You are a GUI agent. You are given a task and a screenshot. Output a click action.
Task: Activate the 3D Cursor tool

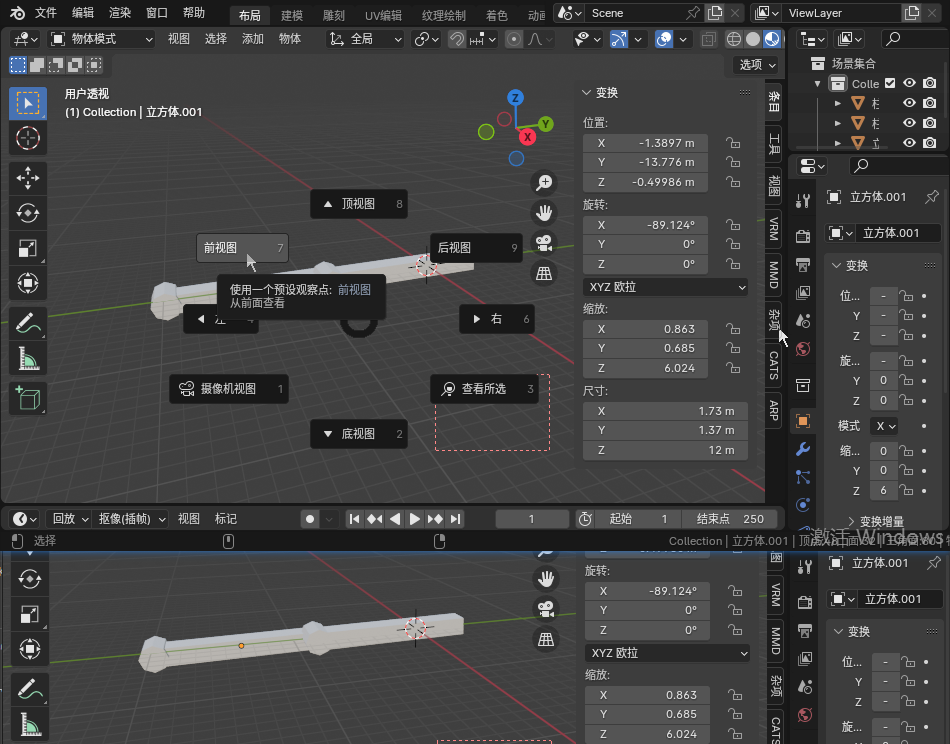(28, 138)
